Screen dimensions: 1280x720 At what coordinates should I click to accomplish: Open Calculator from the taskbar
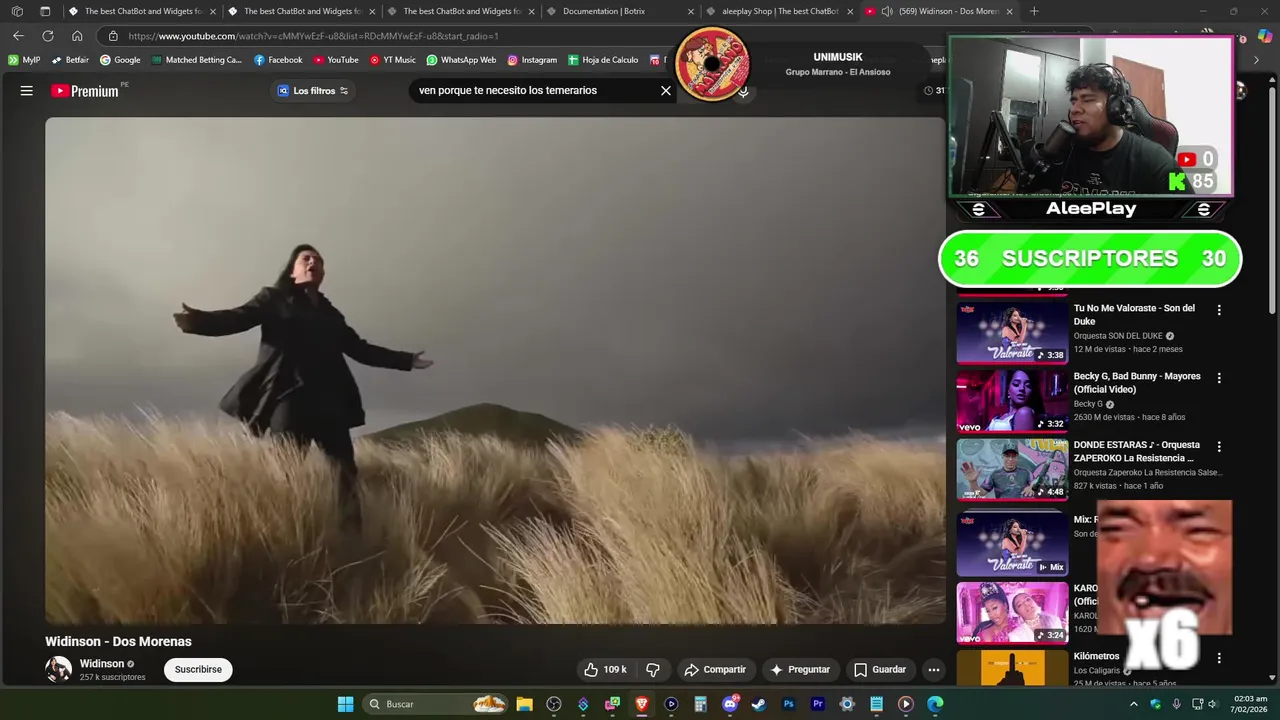tap(701, 704)
